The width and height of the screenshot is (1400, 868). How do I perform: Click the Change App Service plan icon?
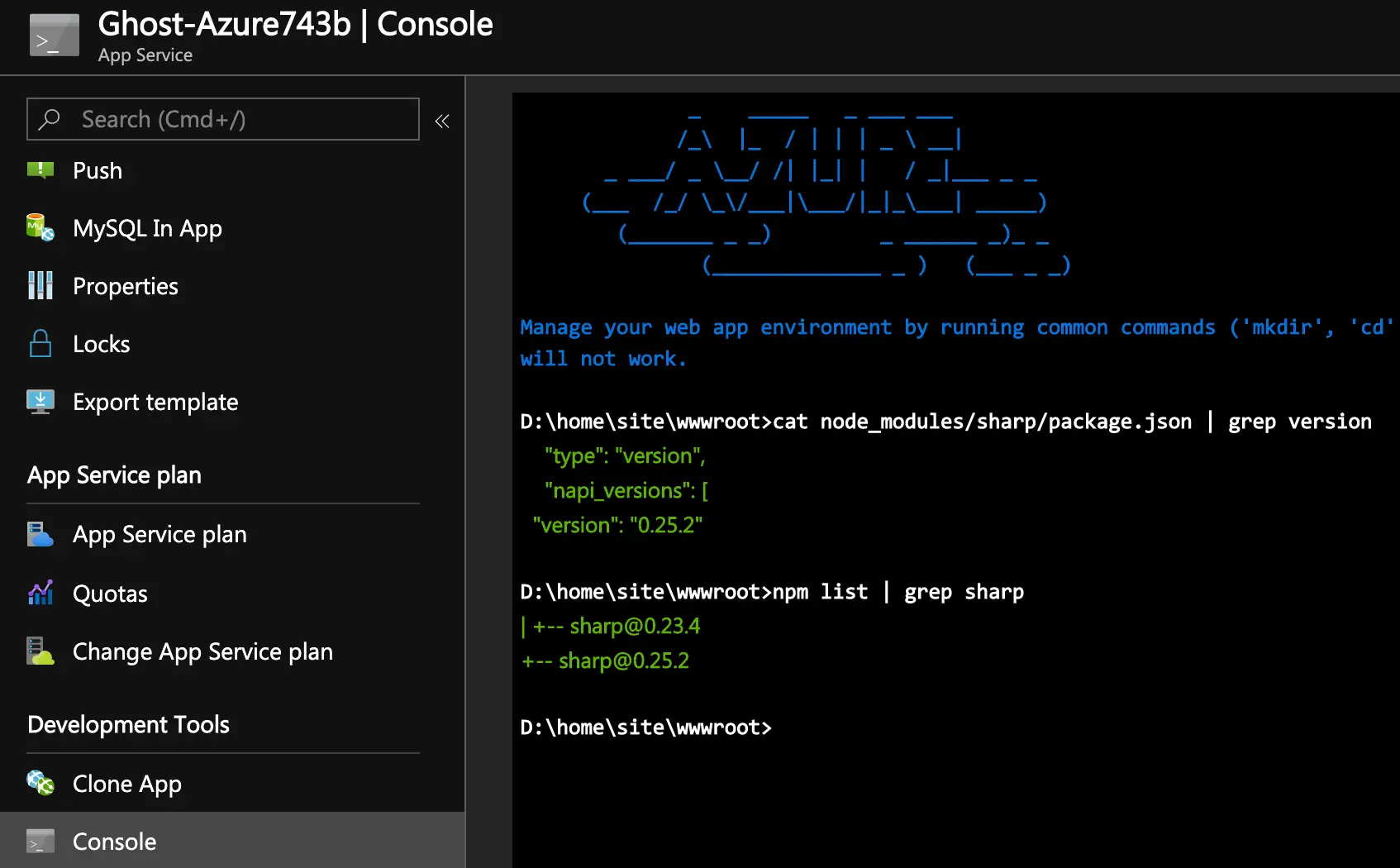40,651
